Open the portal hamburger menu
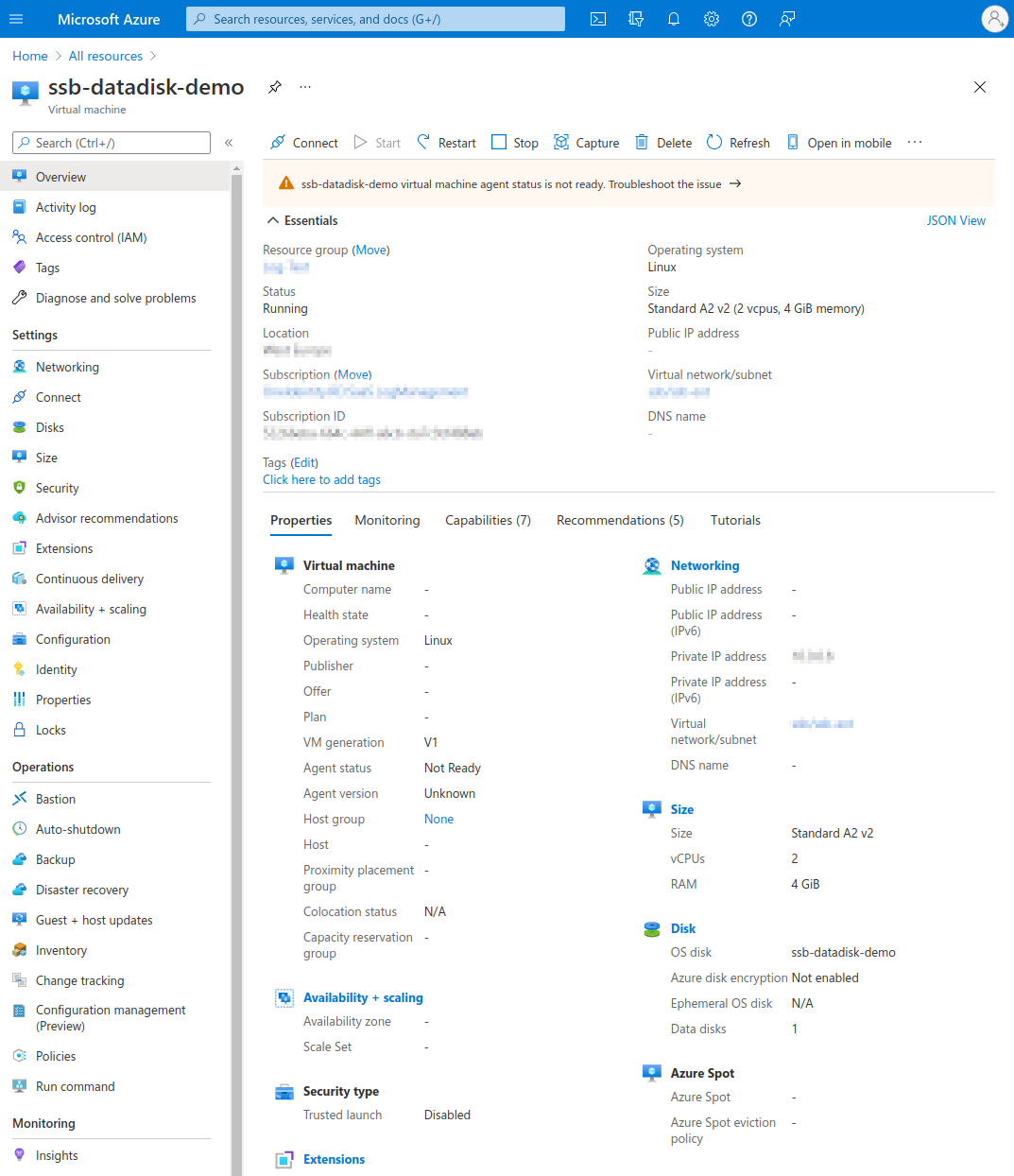This screenshot has width=1014, height=1176. [16, 19]
